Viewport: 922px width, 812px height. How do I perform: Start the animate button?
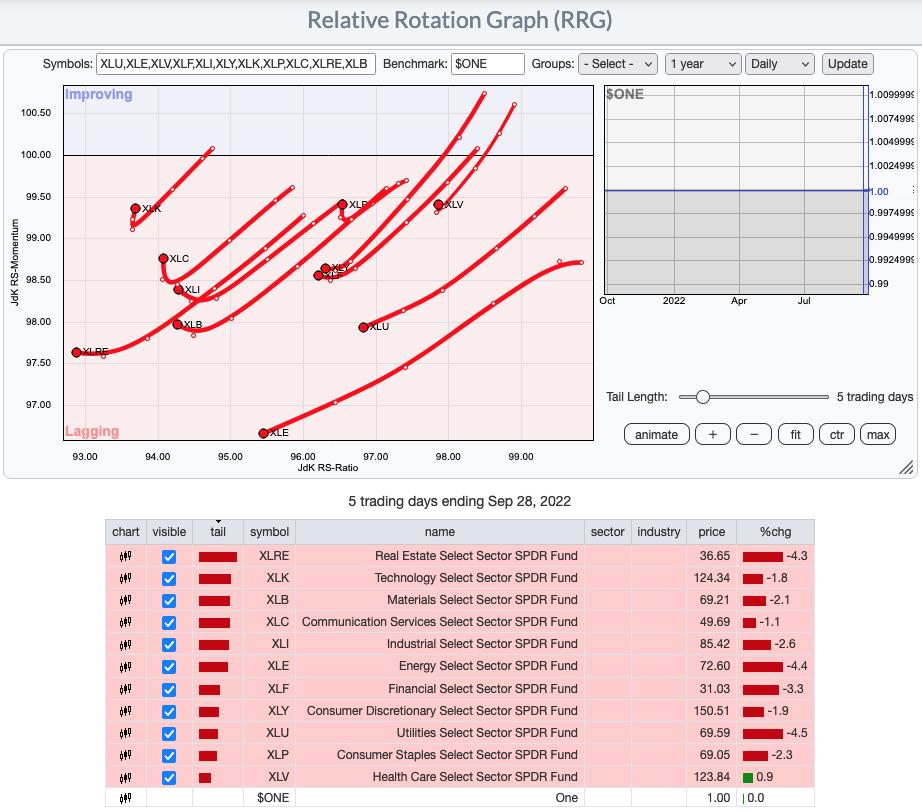[x=656, y=435]
